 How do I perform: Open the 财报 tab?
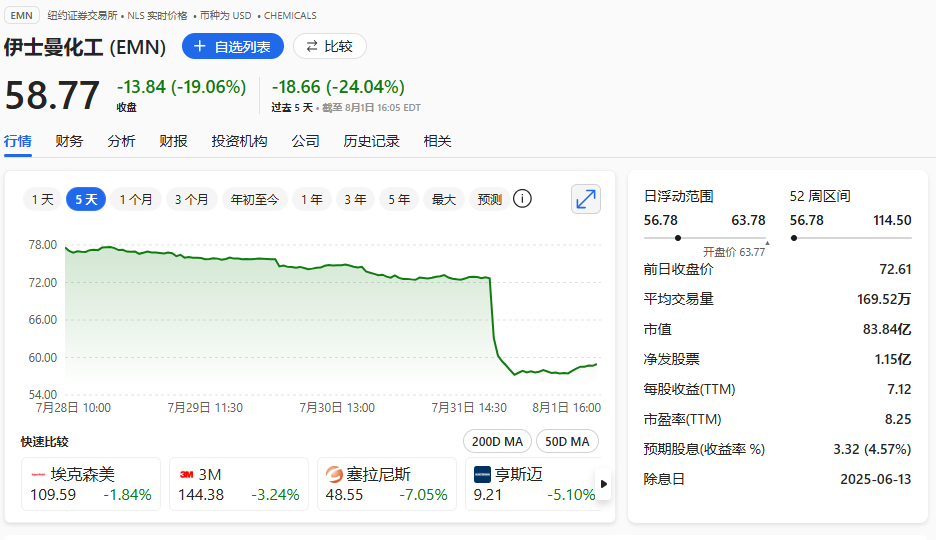pyautogui.click(x=173, y=141)
